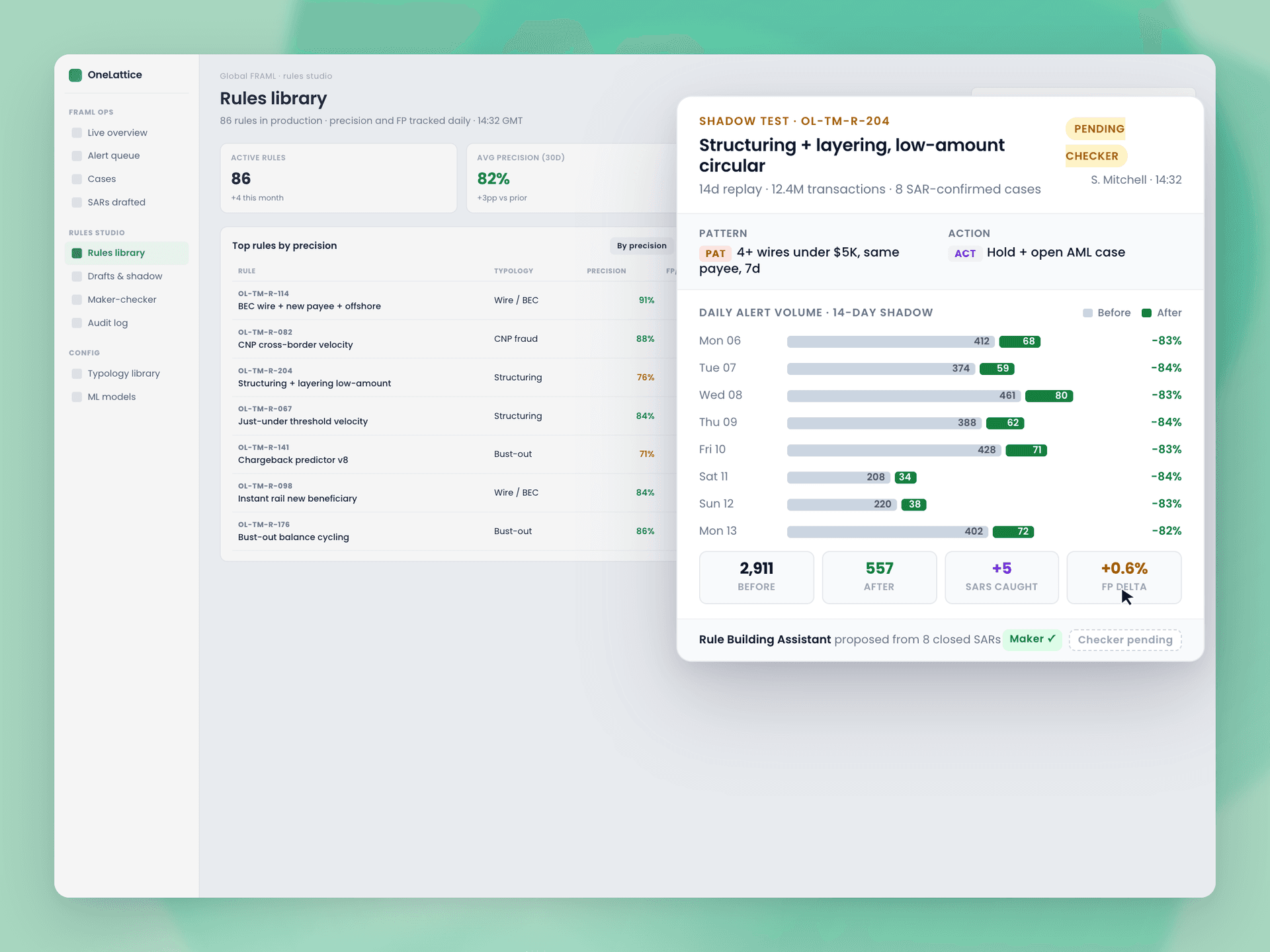The width and height of the screenshot is (1270, 952).
Task: Open Drafts & shadow
Action: click(x=127, y=276)
